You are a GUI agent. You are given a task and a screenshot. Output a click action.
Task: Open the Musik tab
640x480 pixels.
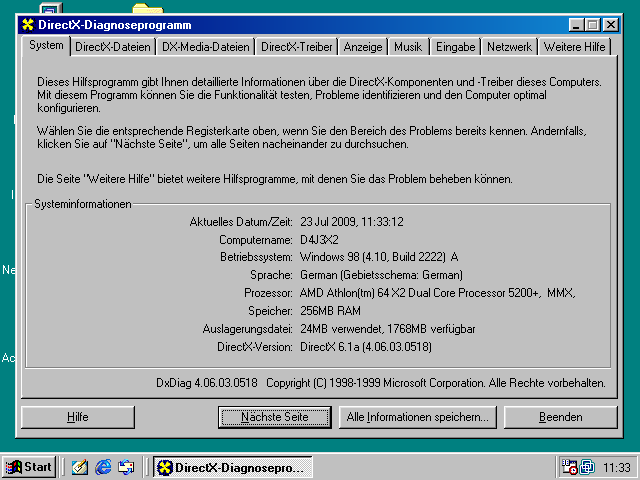point(408,47)
